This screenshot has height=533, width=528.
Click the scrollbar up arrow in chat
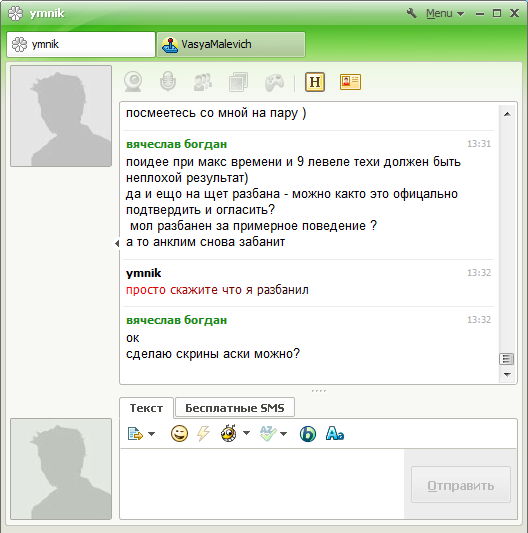click(507, 114)
